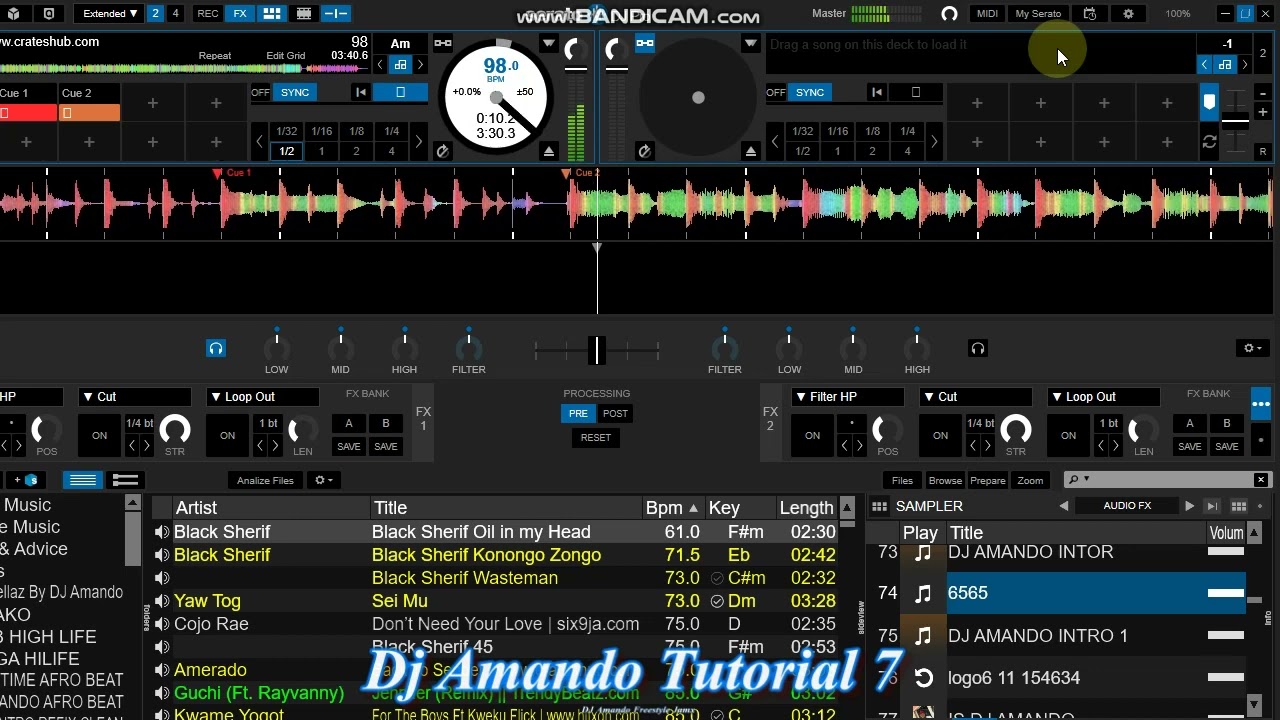
Task: Select FX bank A in FX 1
Action: (x=349, y=423)
